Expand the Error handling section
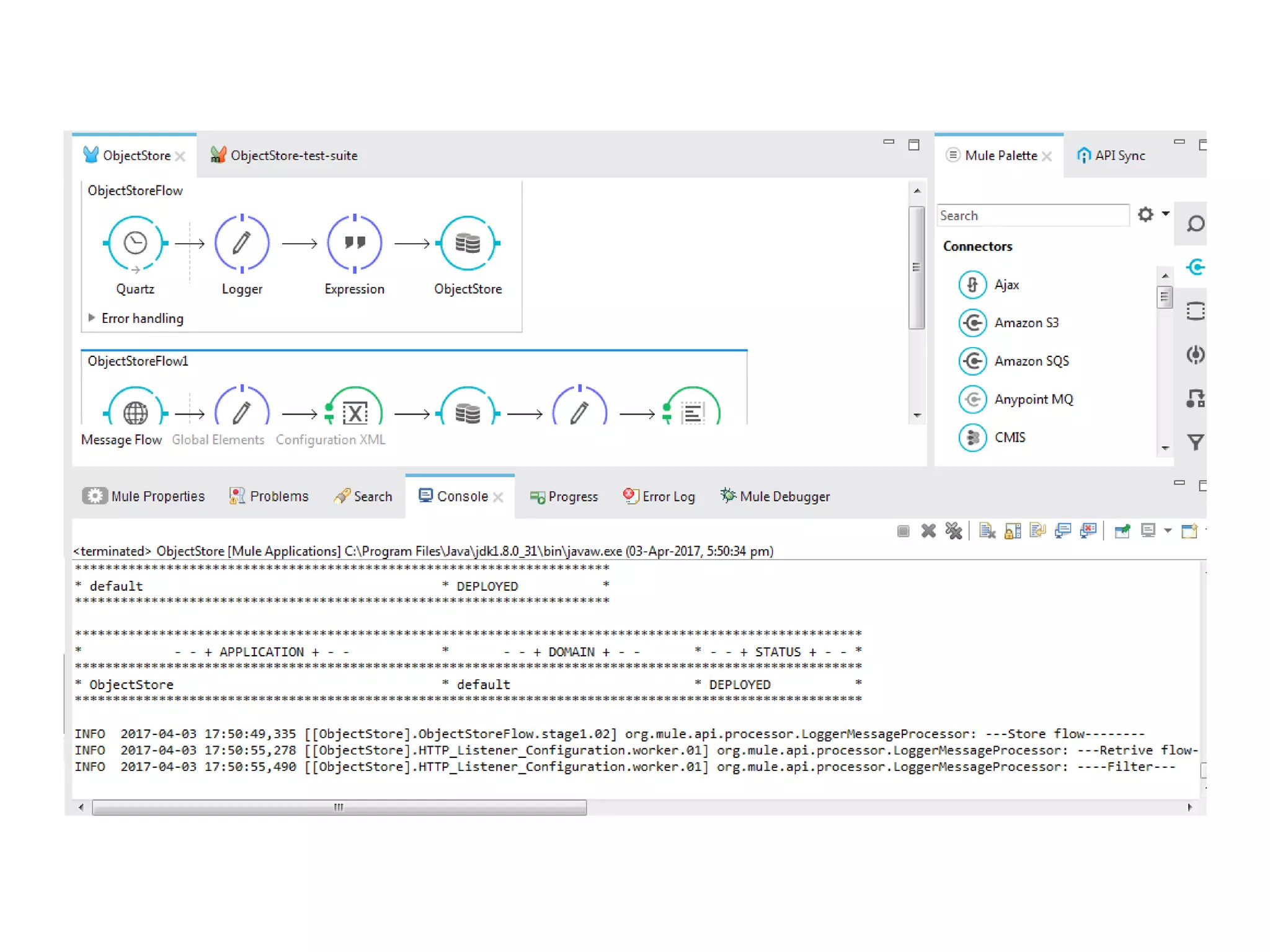 point(92,318)
